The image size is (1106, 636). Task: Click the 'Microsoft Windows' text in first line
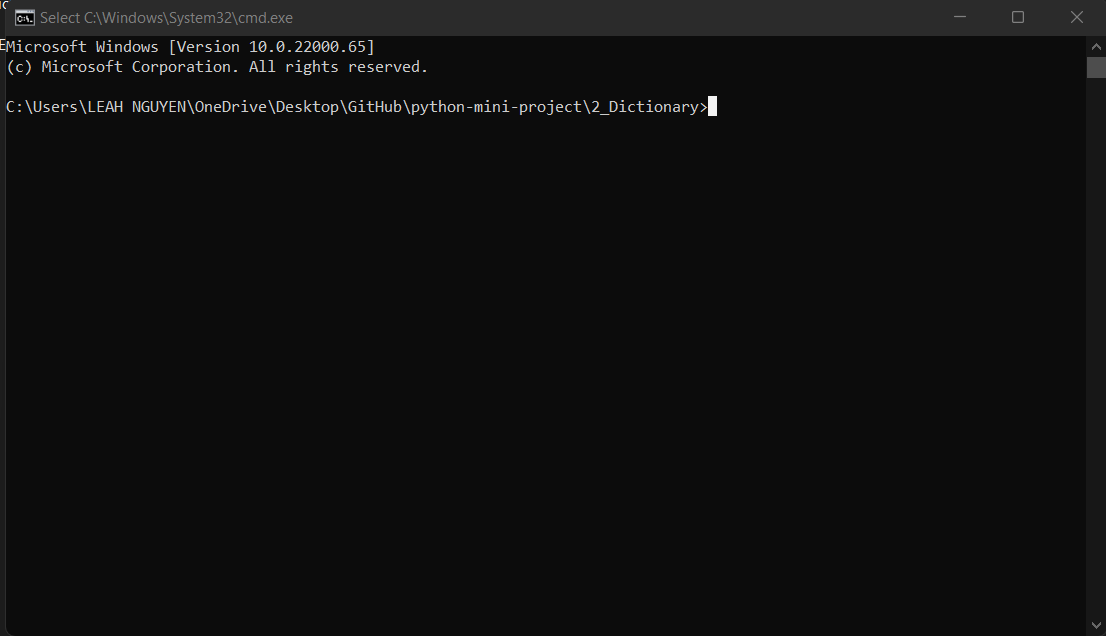(83, 47)
